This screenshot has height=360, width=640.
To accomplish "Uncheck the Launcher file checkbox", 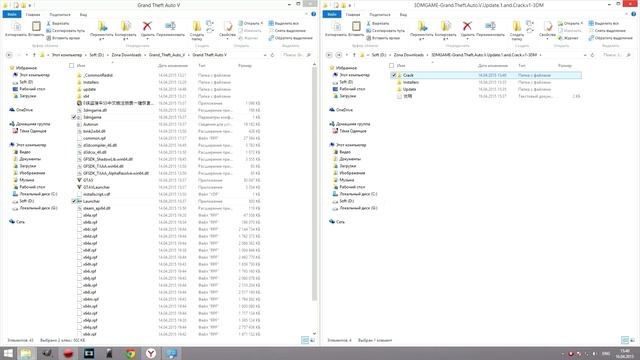I will pos(74,201).
